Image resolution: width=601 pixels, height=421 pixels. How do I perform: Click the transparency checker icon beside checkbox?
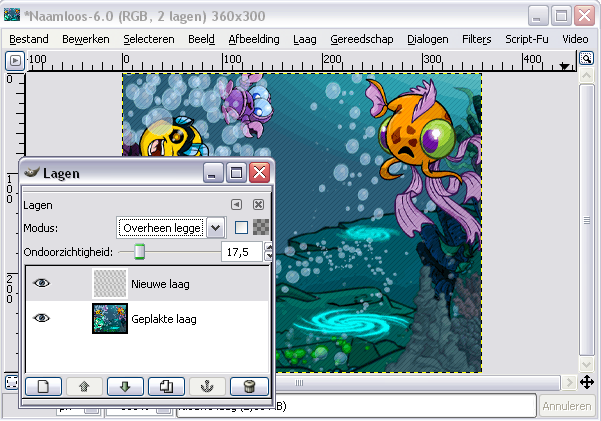click(261, 227)
